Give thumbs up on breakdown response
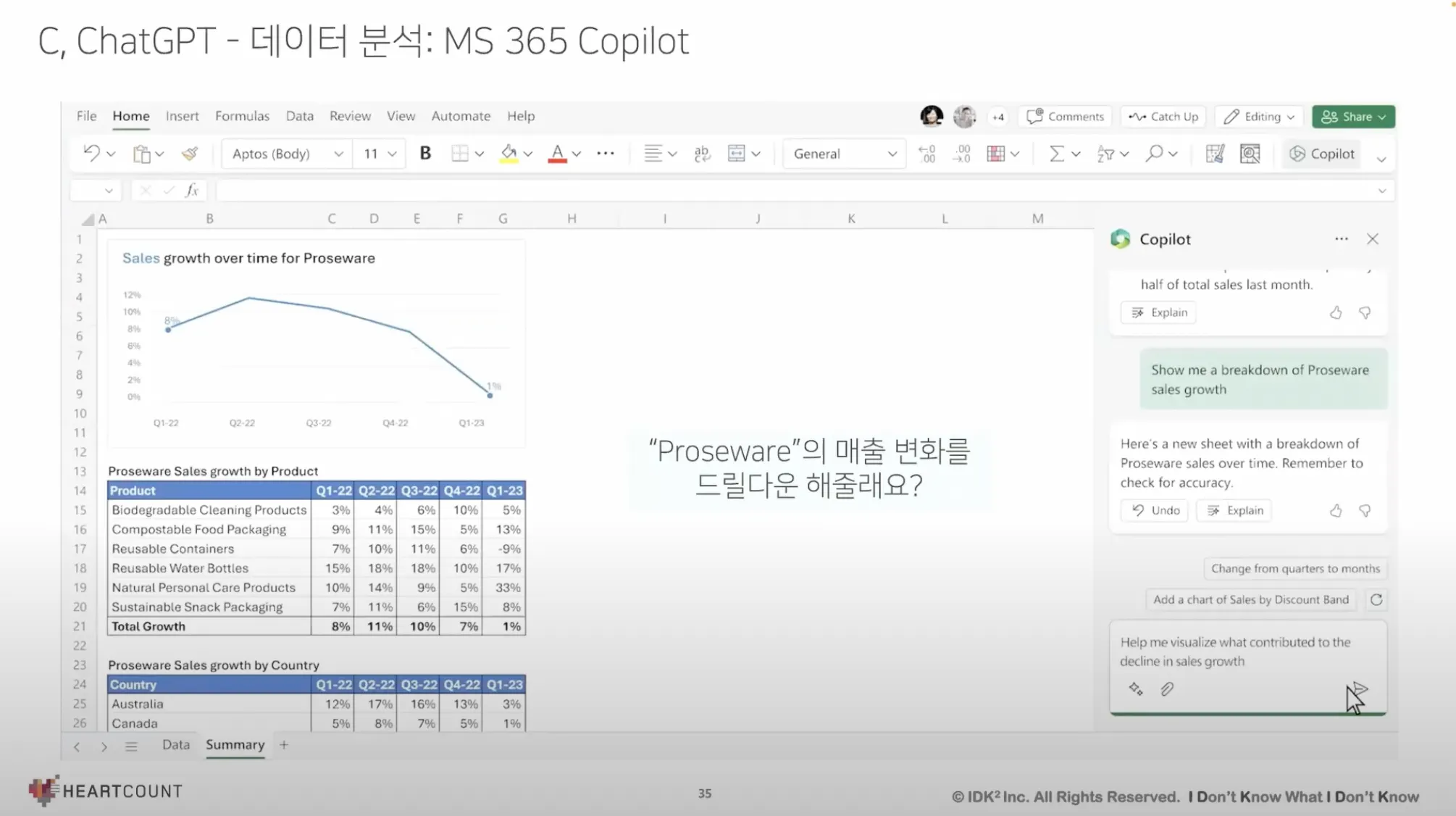Screen dimensions: 1456x816 point(1336,511)
